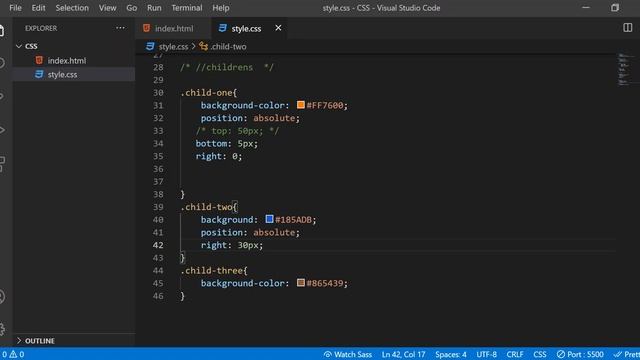The width and height of the screenshot is (640, 360).
Task: Open the Manage gear icon
Action: tap(2, 329)
